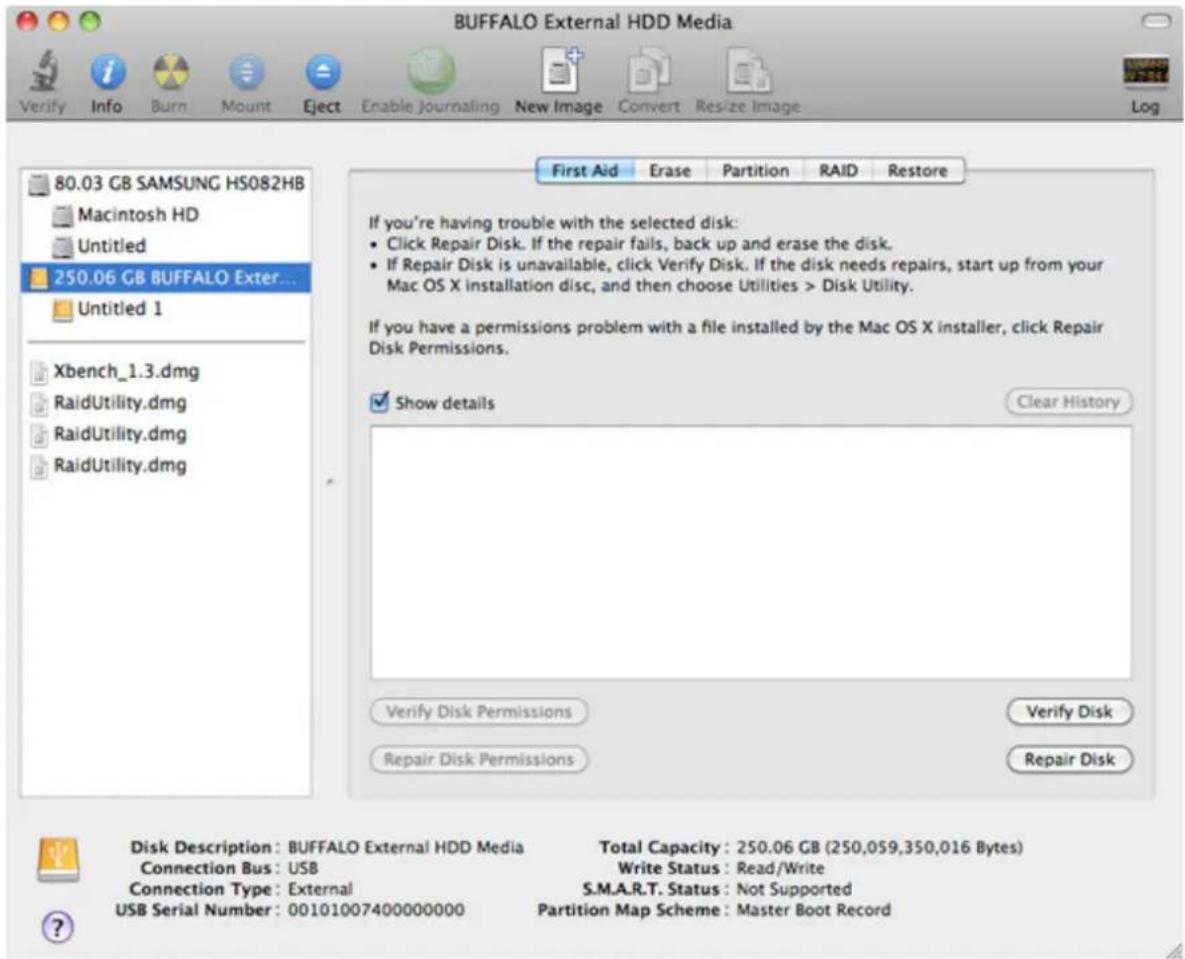Click the Master Boot Record value
The image size is (1185, 959).
click(813, 910)
